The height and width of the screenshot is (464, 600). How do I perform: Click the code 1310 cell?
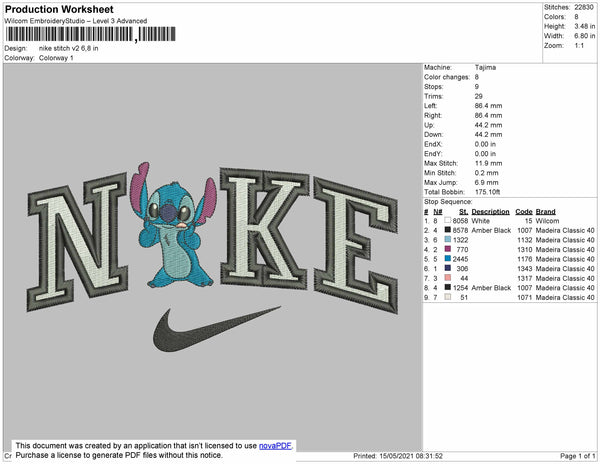pyautogui.click(x=525, y=249)
